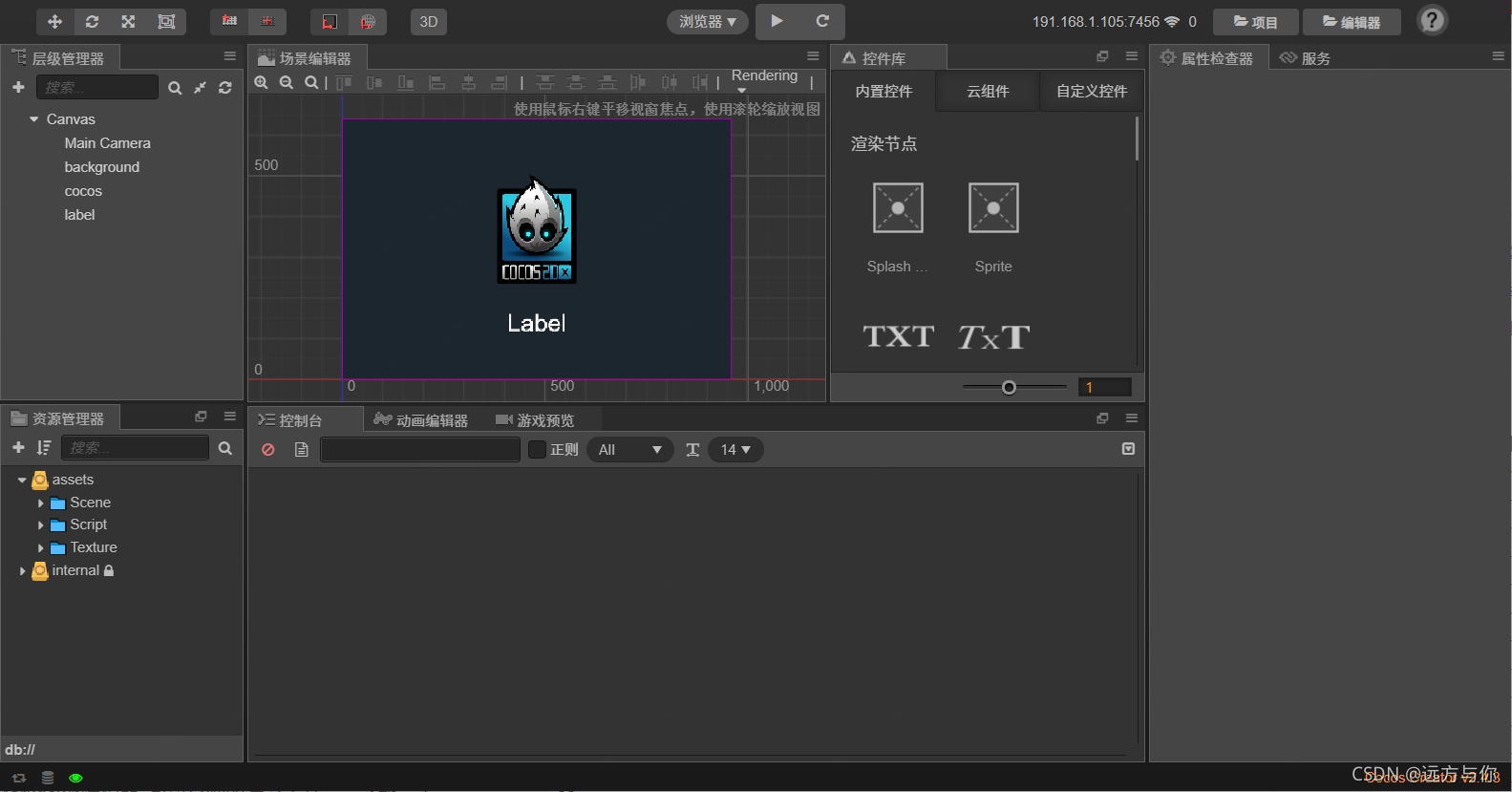The height and width of the screenshot is (792, 1512).
Task: Open the help question mark
Action: click(1432, 20)
